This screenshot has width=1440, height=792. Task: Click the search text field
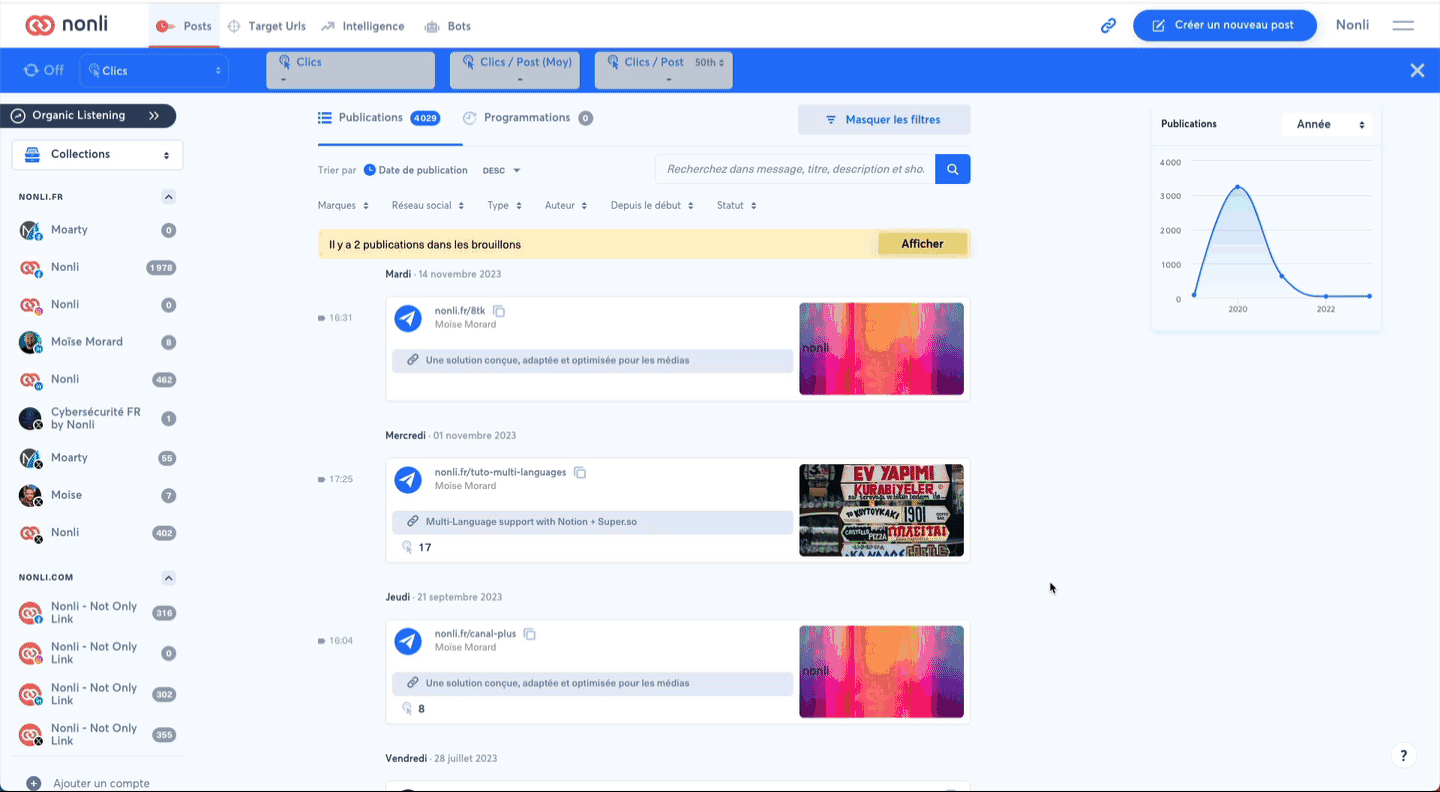click(795, 169)
